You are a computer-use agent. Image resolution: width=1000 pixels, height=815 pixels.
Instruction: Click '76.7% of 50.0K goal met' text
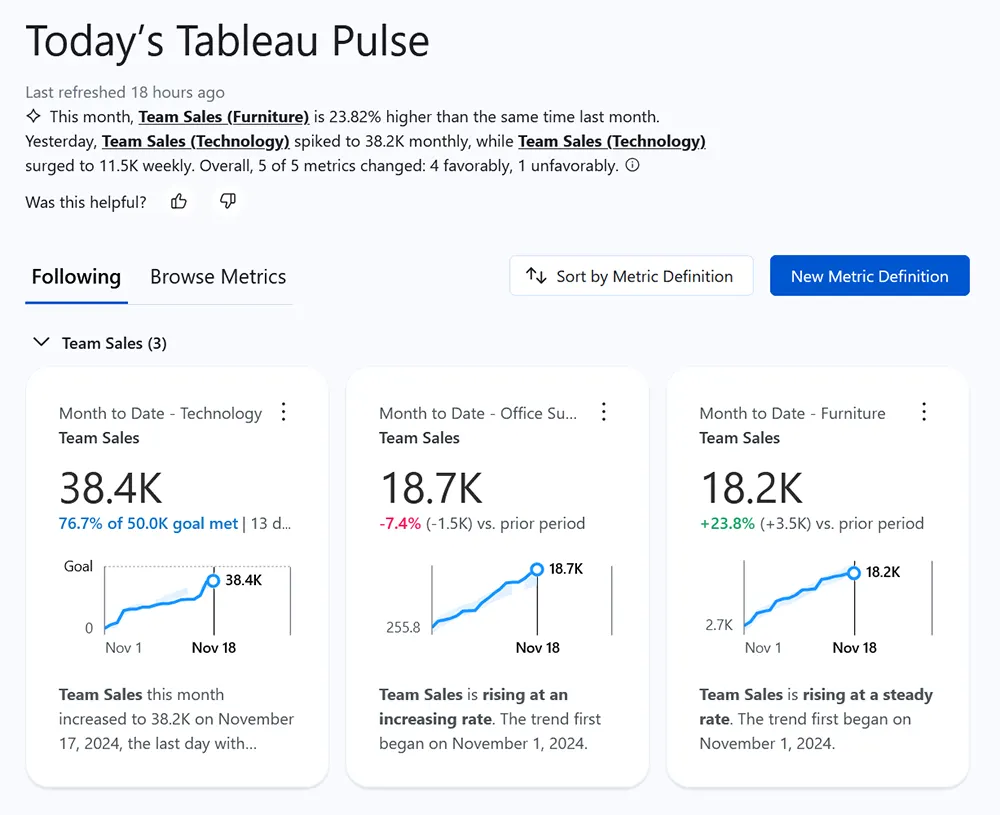(148, 524)
